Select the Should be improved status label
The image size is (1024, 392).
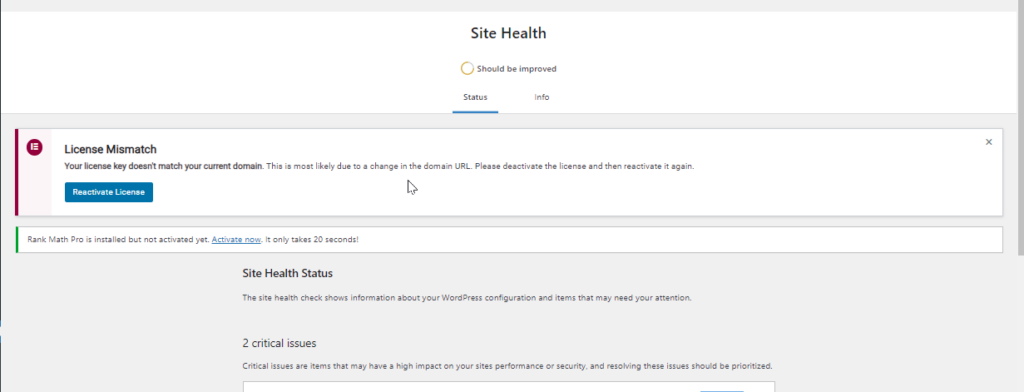517,69
